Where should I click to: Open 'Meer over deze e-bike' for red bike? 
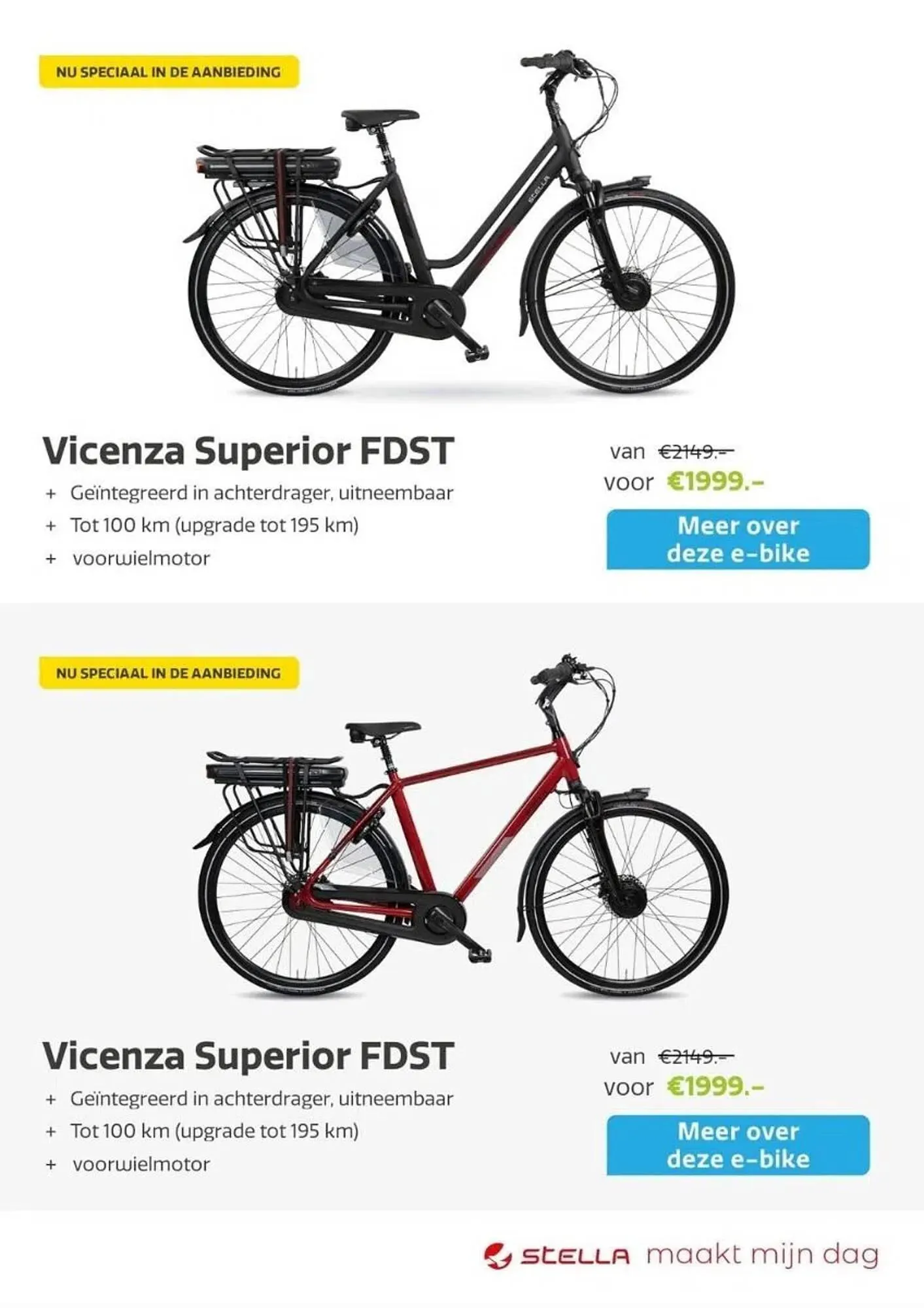[738, 1145]
